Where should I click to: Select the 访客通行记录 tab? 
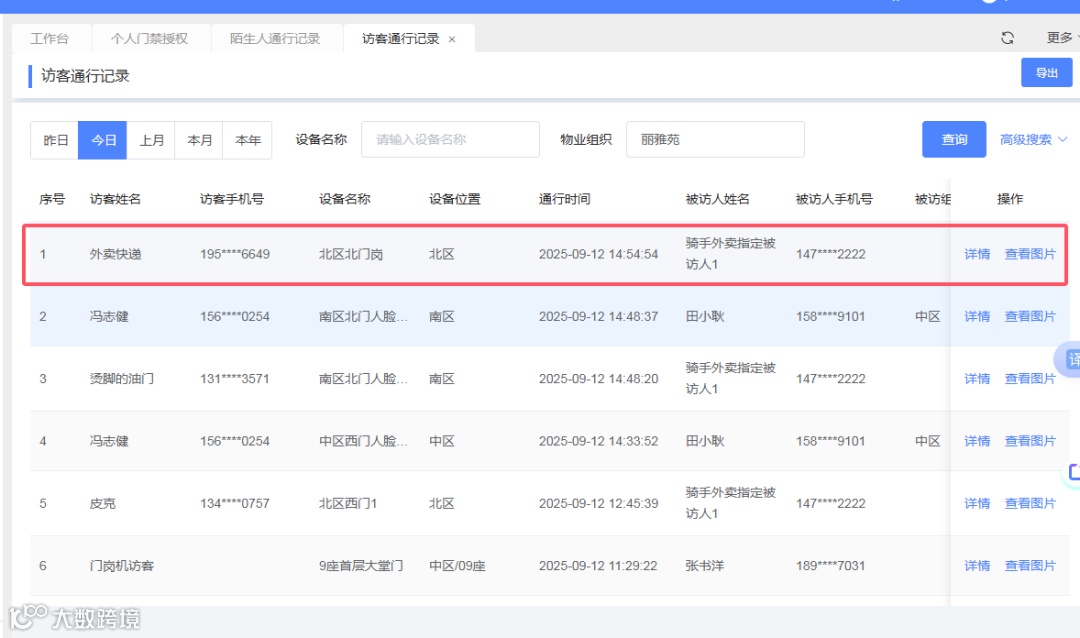coord(400,39)
